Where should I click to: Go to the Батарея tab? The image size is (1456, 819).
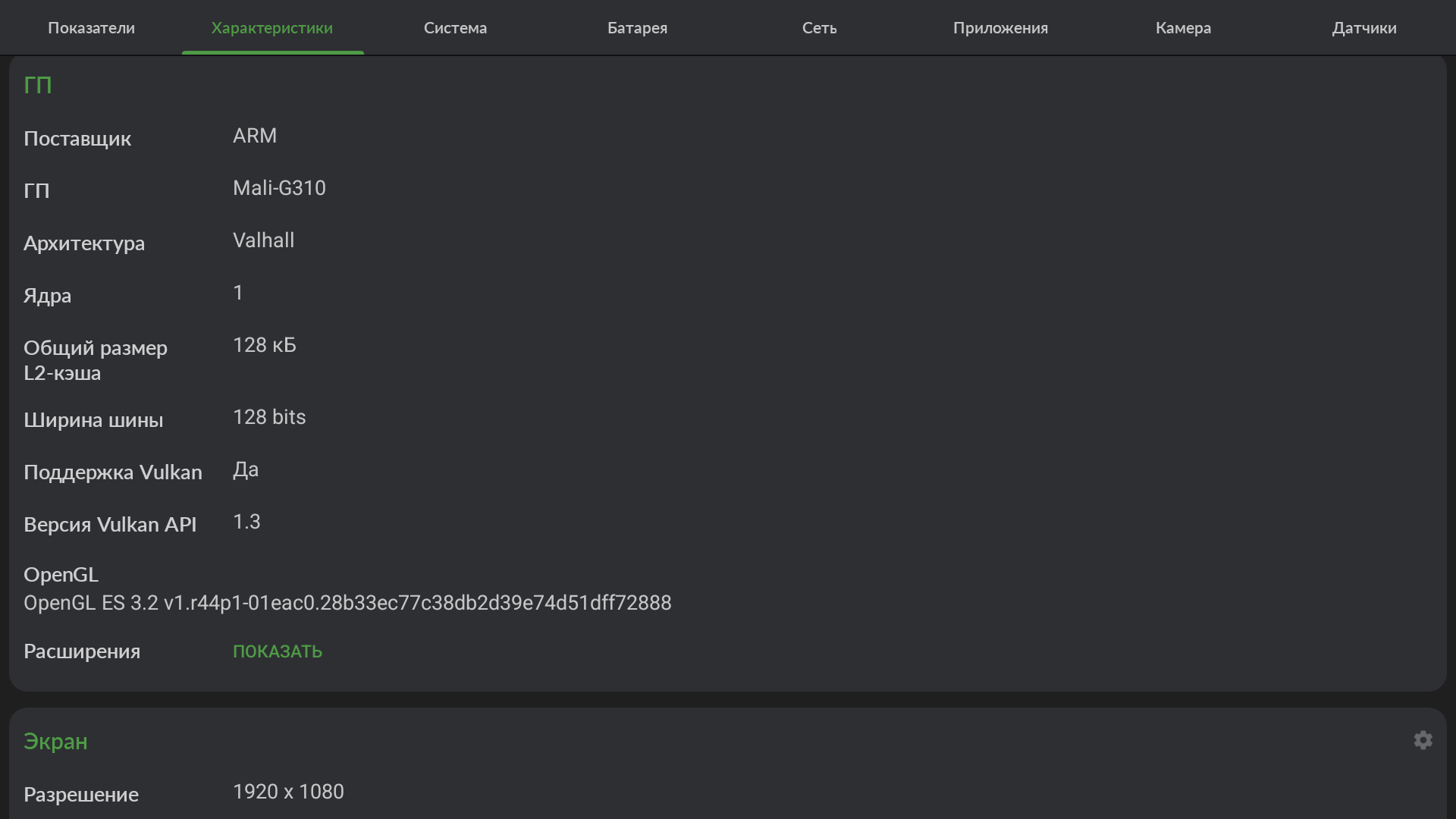[x=637, y=28]
